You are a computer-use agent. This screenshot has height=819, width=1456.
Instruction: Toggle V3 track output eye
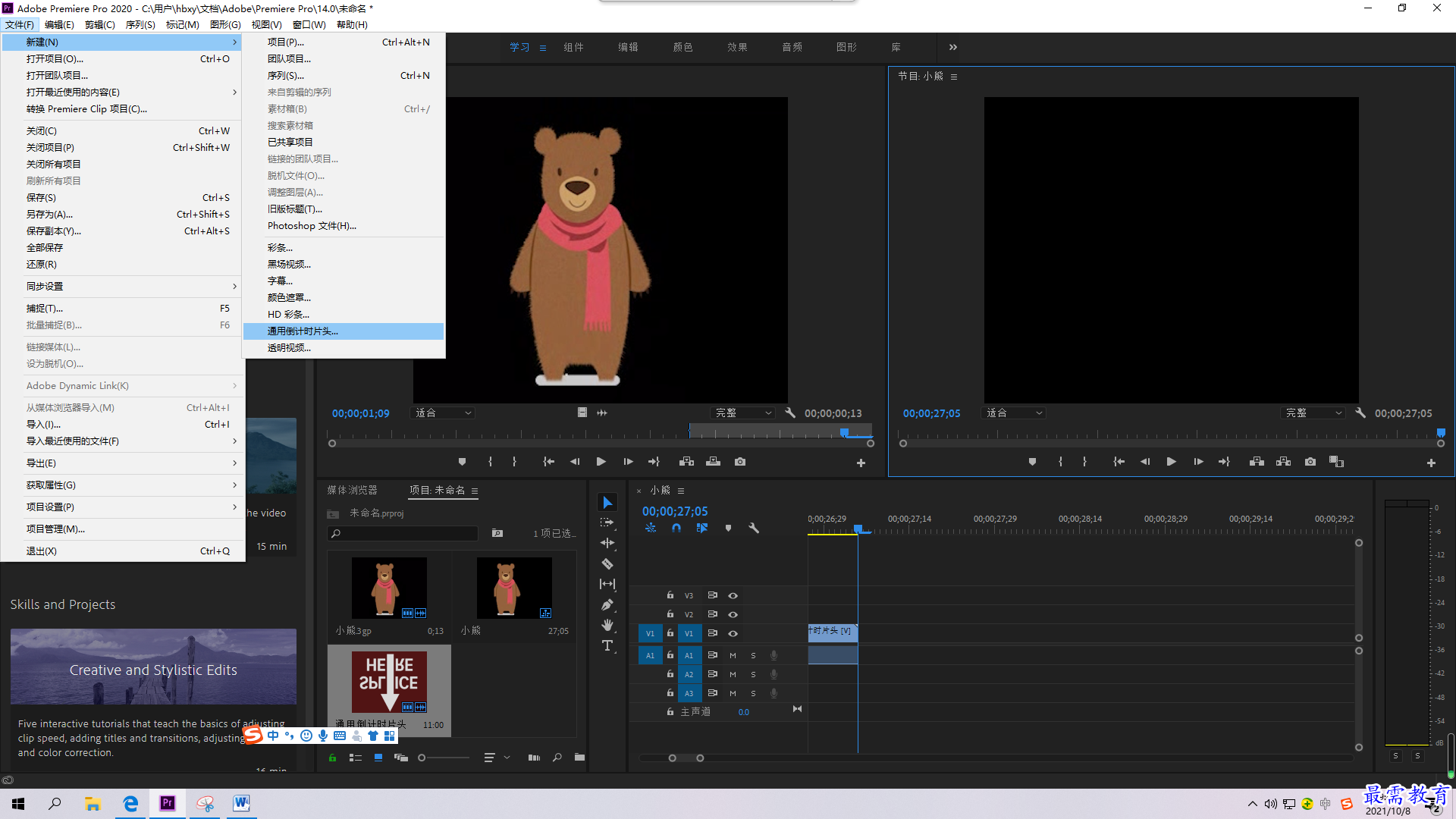(733, 596)
